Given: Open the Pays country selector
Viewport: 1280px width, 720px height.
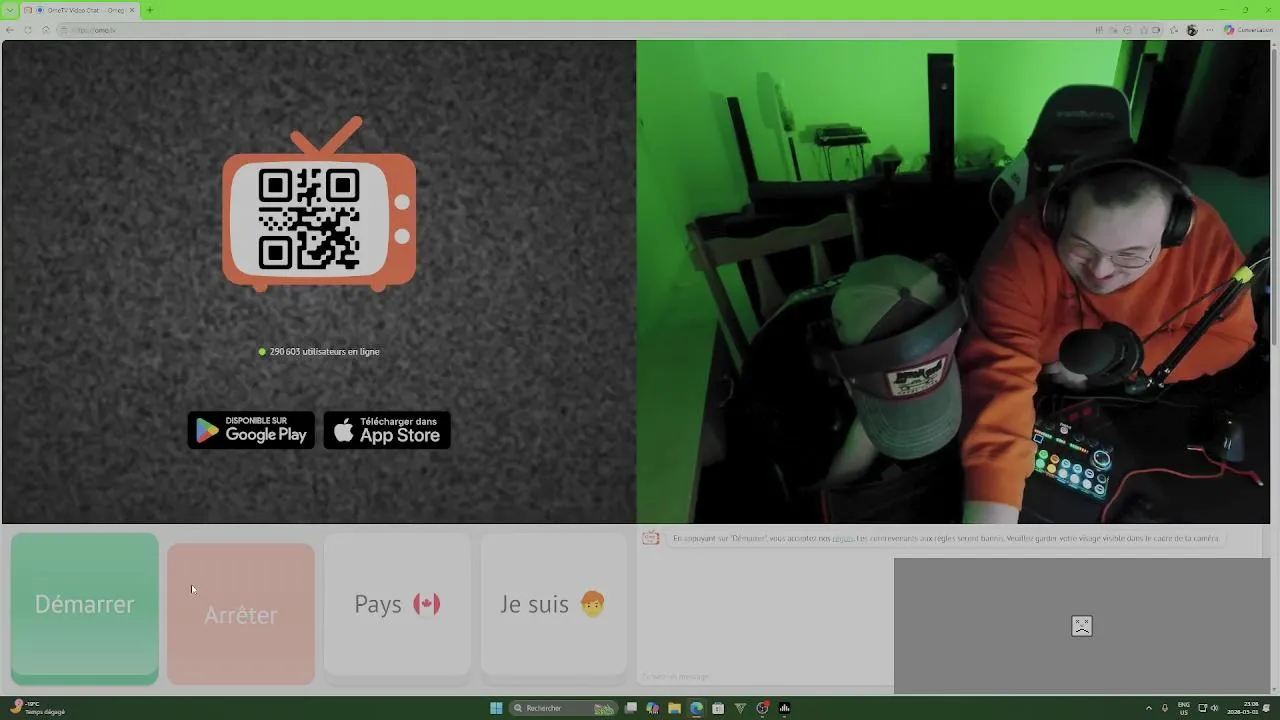Looking at the screenshot, I should (x=397, y=604).
